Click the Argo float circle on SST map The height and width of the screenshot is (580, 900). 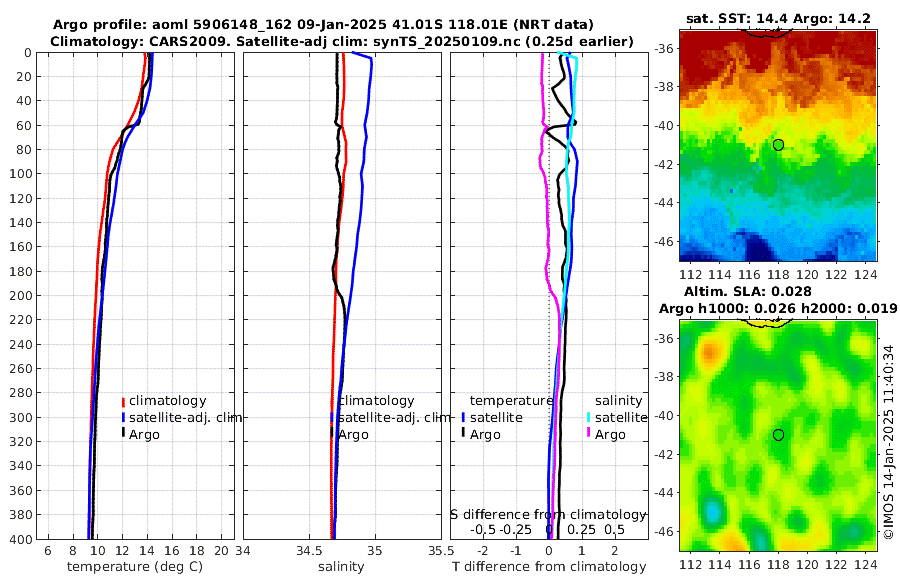click(778, 145)
